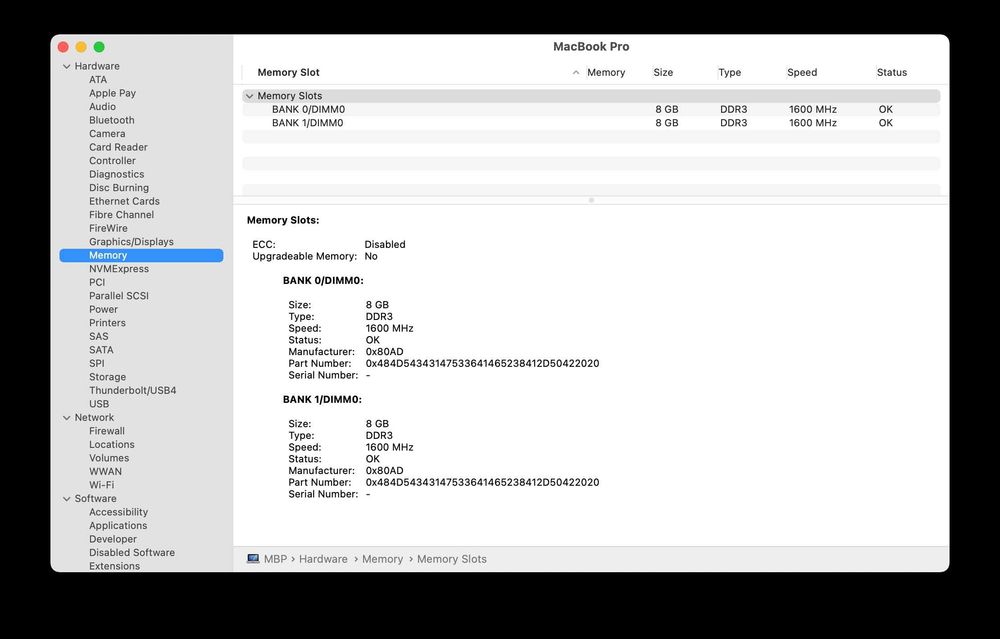Image resolution: width=1000 pixels, height=639 pixels.
Task: Open Apple Pay in the sidebar
Action: pyautogui.click(x=112, y=93)
